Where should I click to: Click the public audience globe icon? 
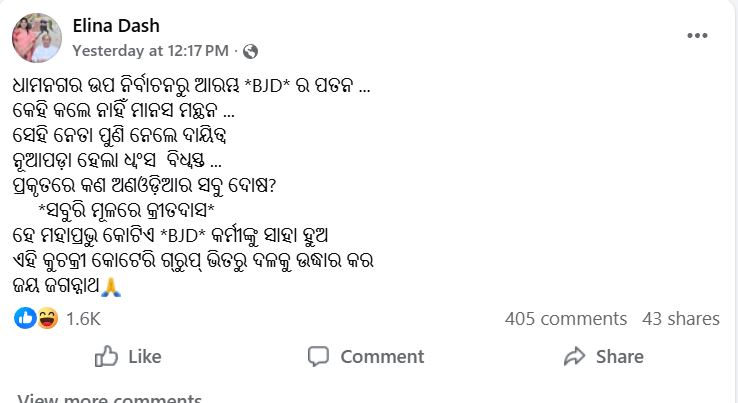tap(250, 51)
